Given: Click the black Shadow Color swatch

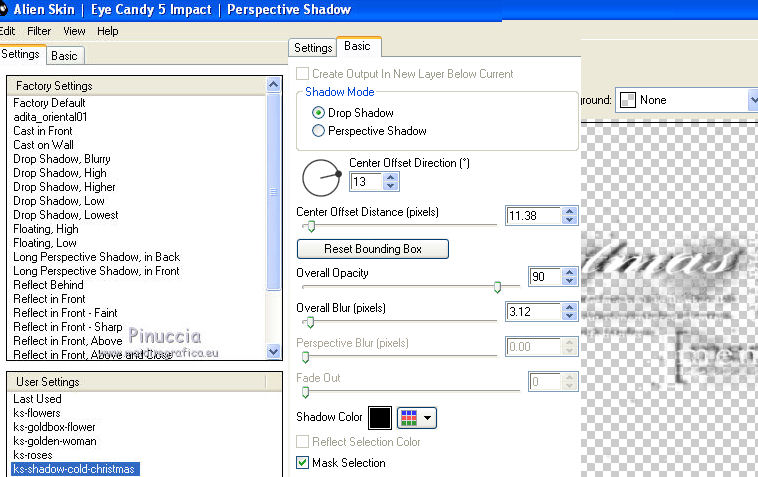Looking at the screenshot, I should click(380, 418).
